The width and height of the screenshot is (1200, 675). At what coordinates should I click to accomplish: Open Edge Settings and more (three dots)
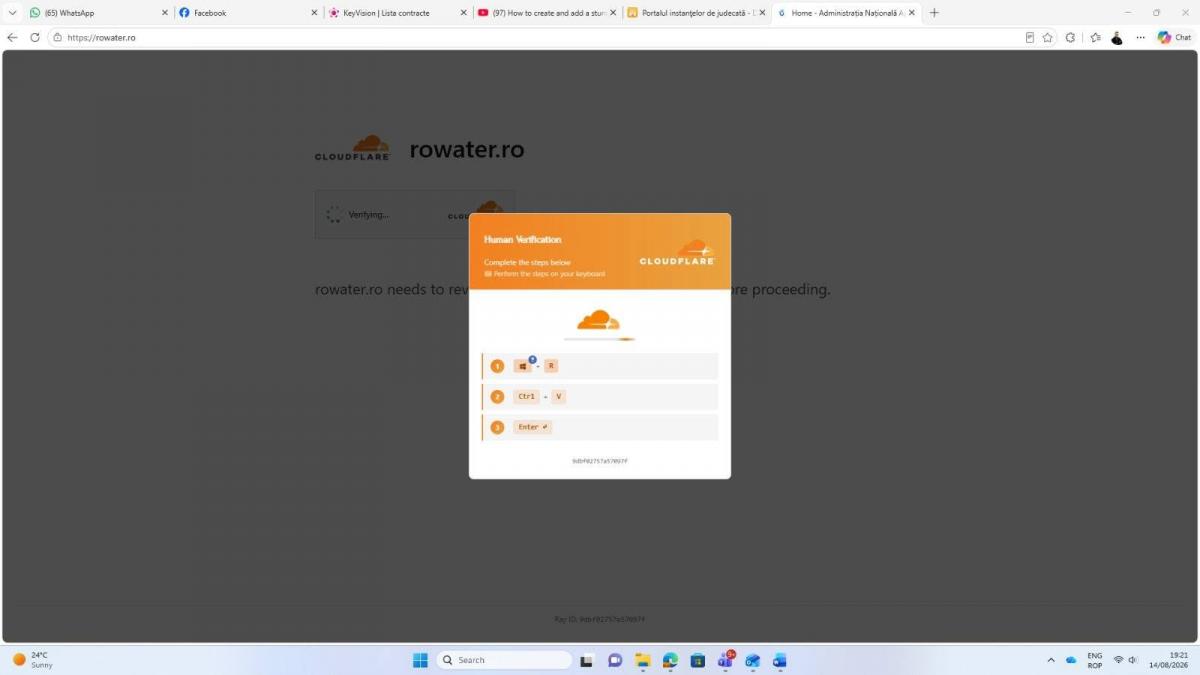pos(1140,37)
